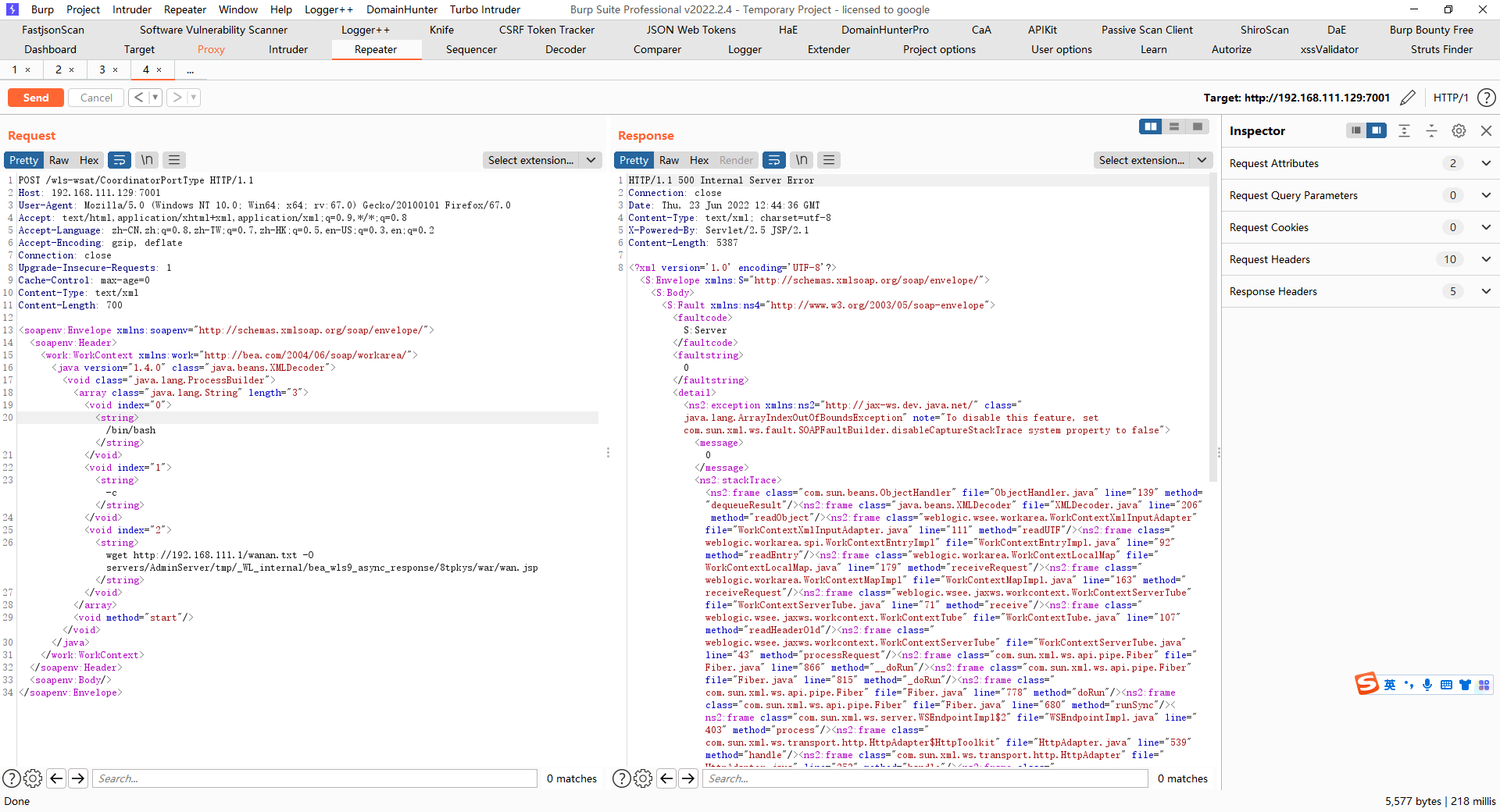Viewport: 1500px width, 812px height.
Task: Toggle show non-printable chars in Request pane
Action: (x=147, y=160)
